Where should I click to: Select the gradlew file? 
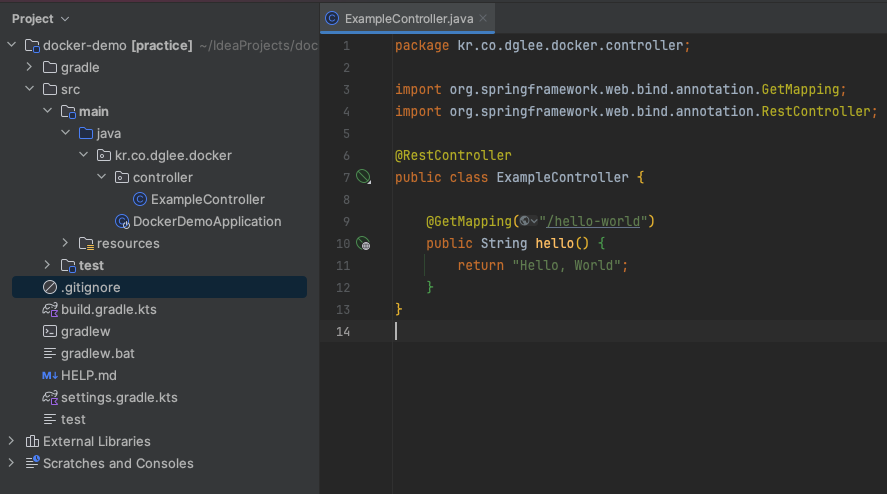(x=85, y=332)
